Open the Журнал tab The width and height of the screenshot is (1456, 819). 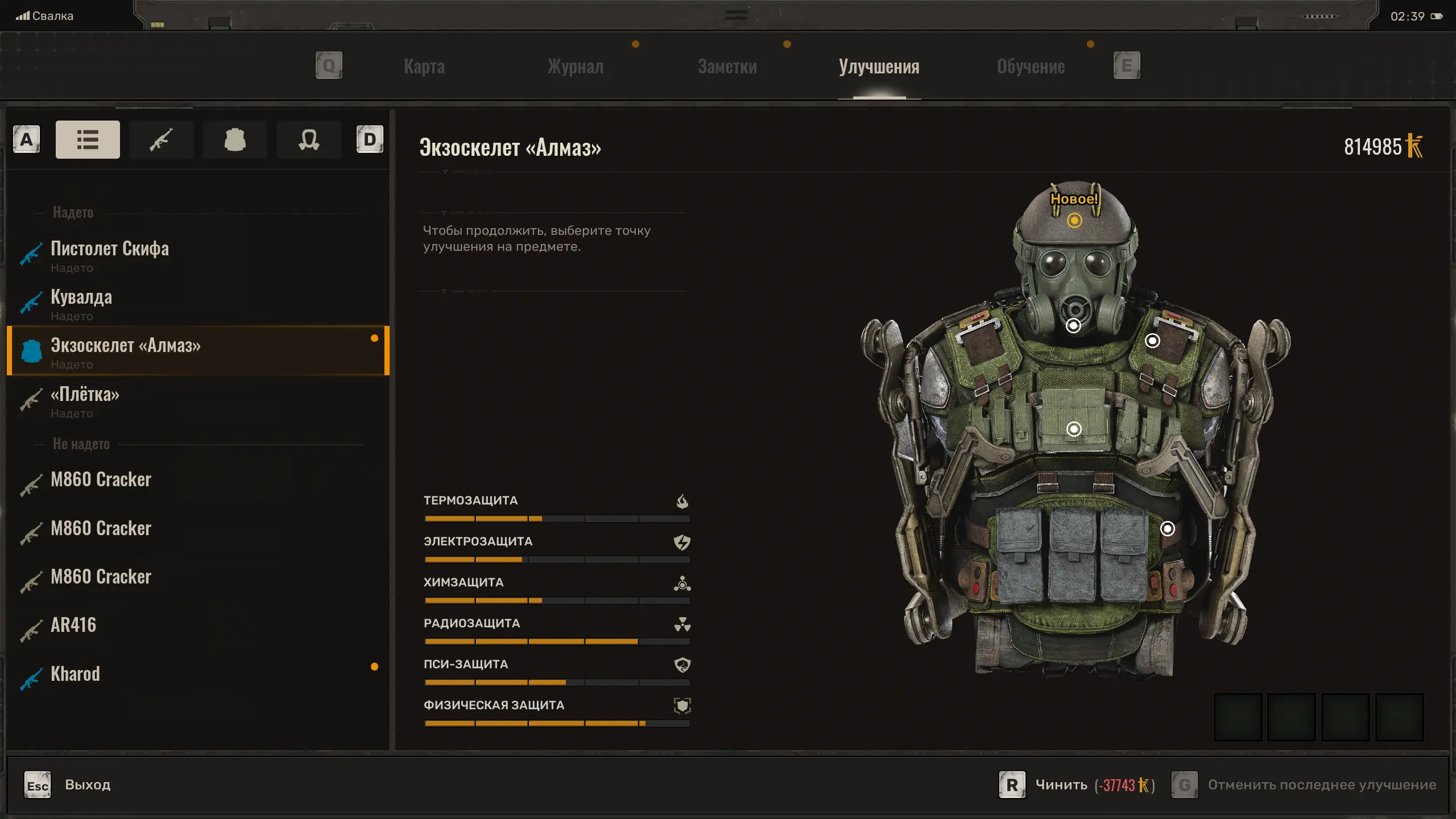click(x=576, y=67)
